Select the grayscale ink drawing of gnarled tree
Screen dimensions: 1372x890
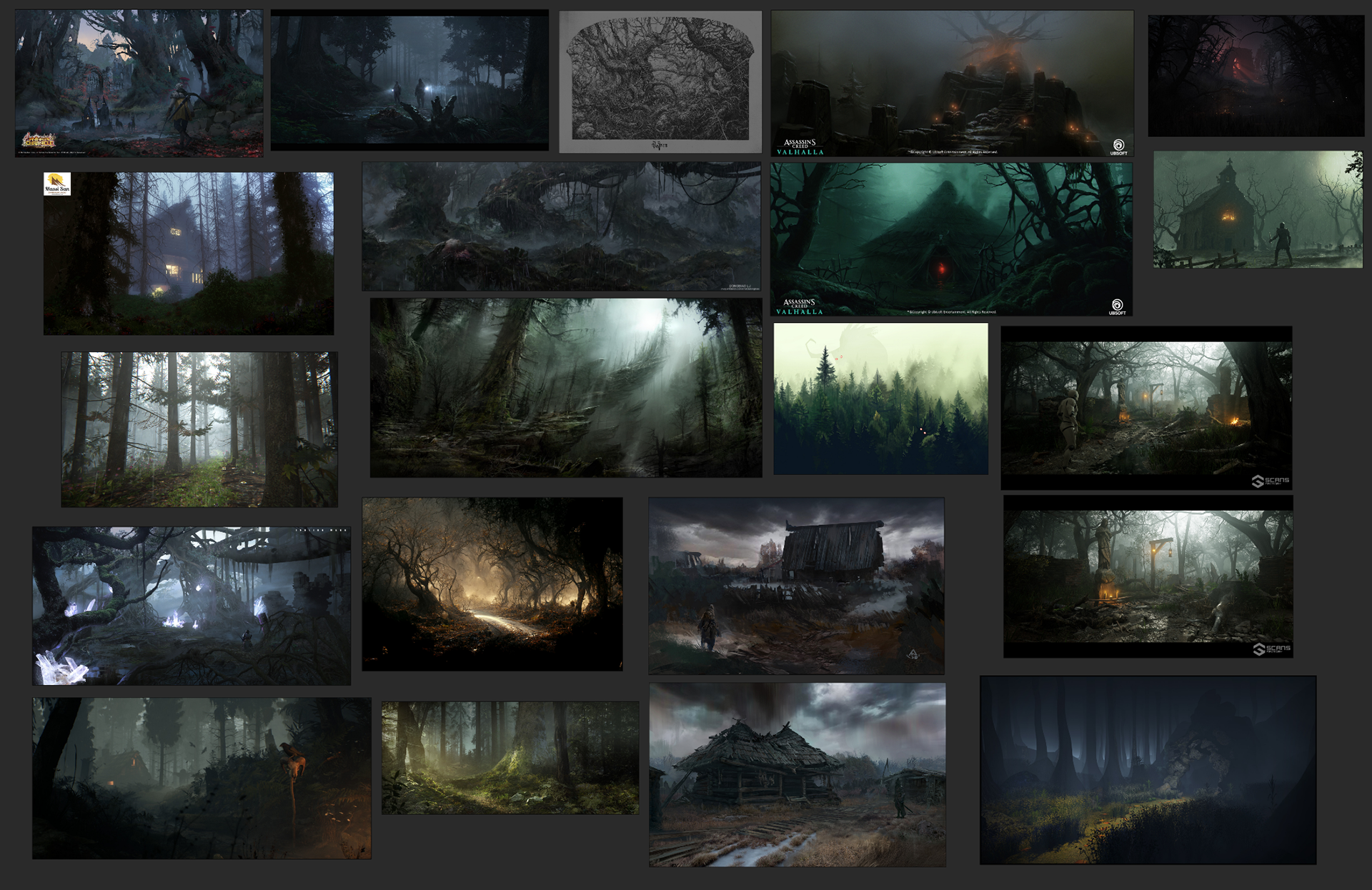pos(660,81)
